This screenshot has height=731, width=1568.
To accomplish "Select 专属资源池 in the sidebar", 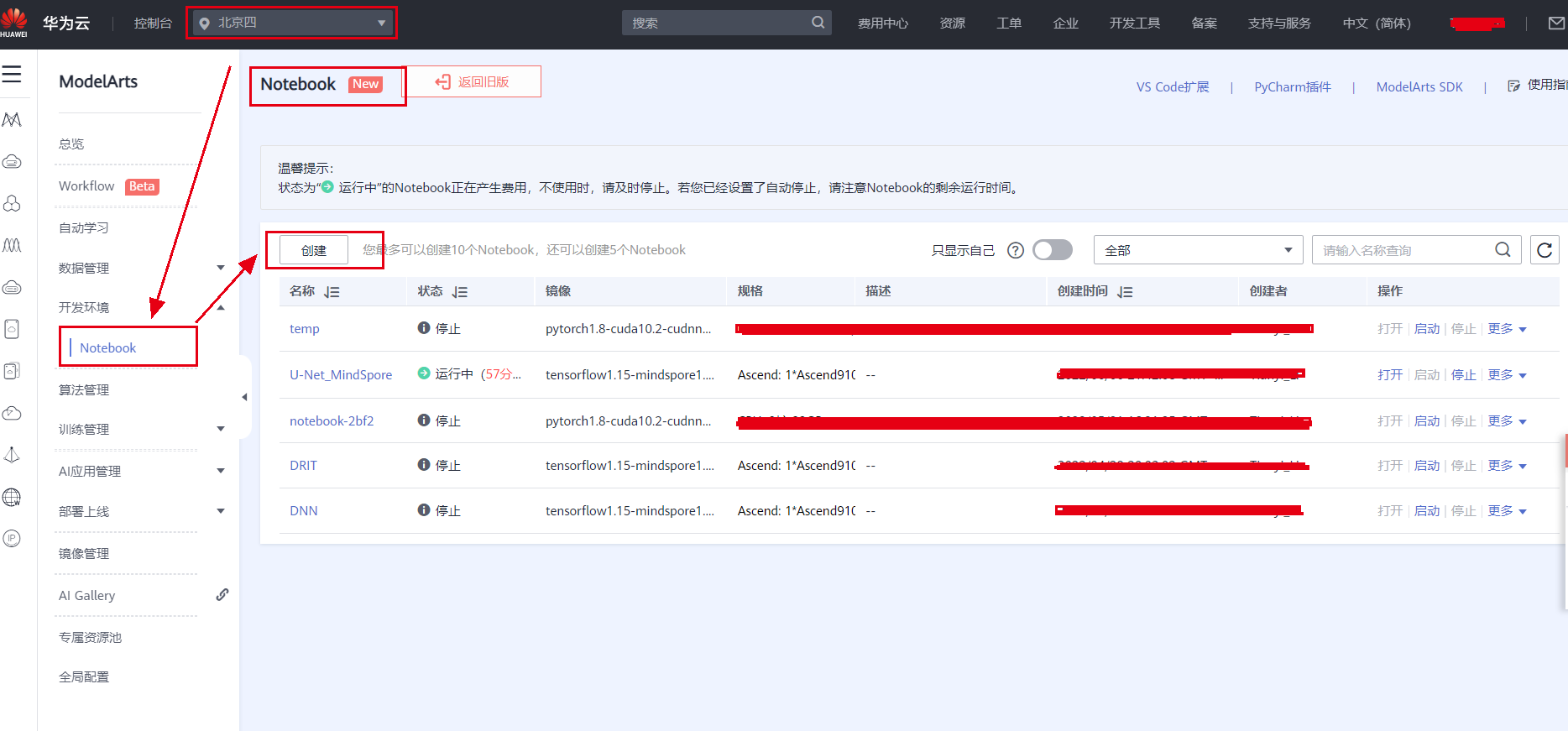I will pos(90,637).
